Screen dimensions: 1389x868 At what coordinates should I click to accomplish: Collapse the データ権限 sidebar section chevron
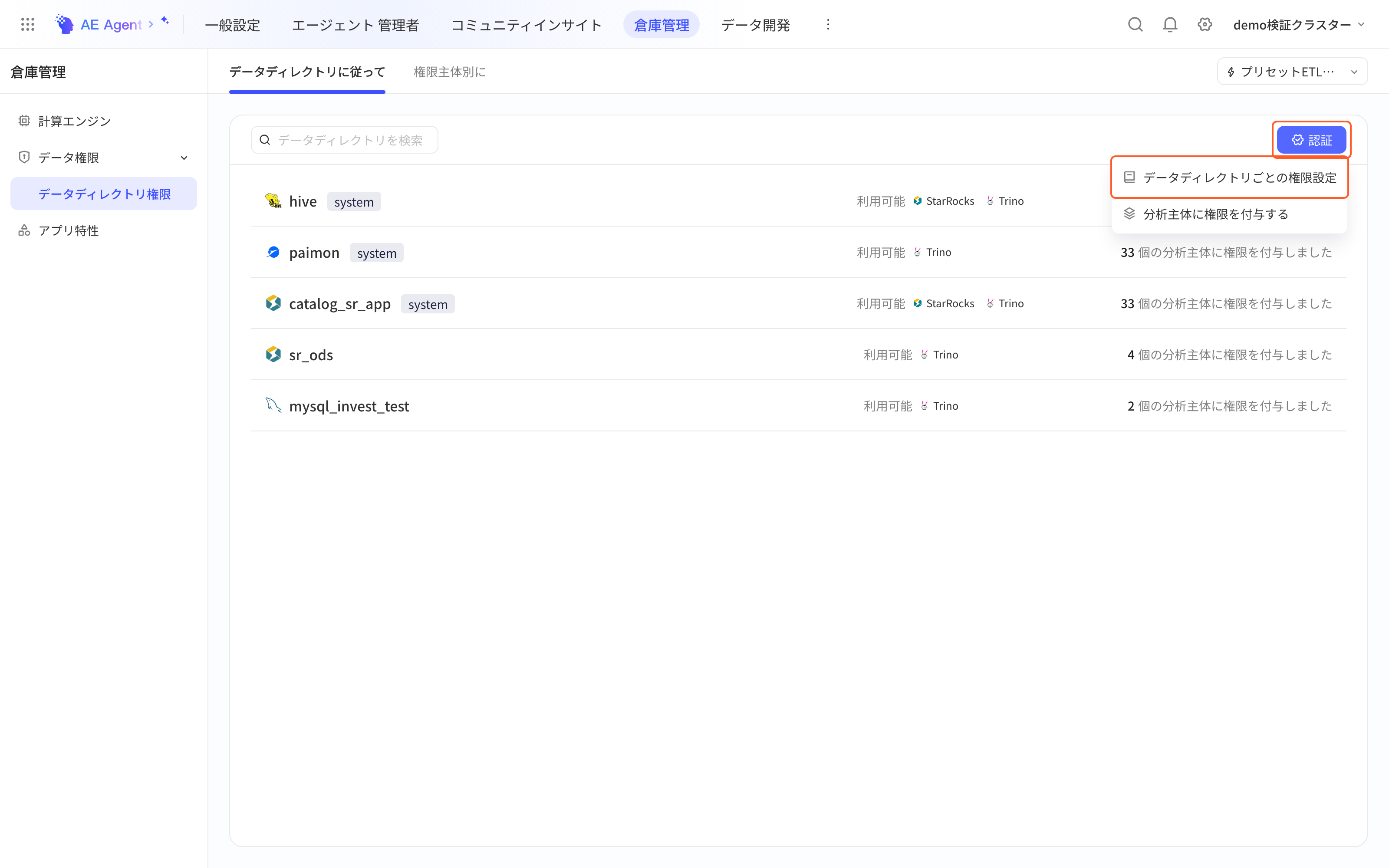(184, 158)
